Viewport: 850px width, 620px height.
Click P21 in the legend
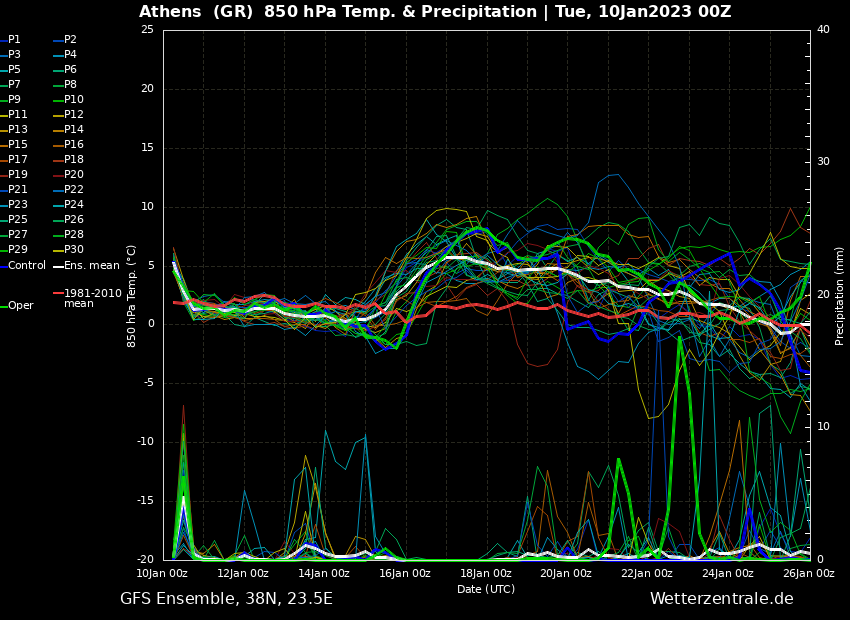point(14,190)
